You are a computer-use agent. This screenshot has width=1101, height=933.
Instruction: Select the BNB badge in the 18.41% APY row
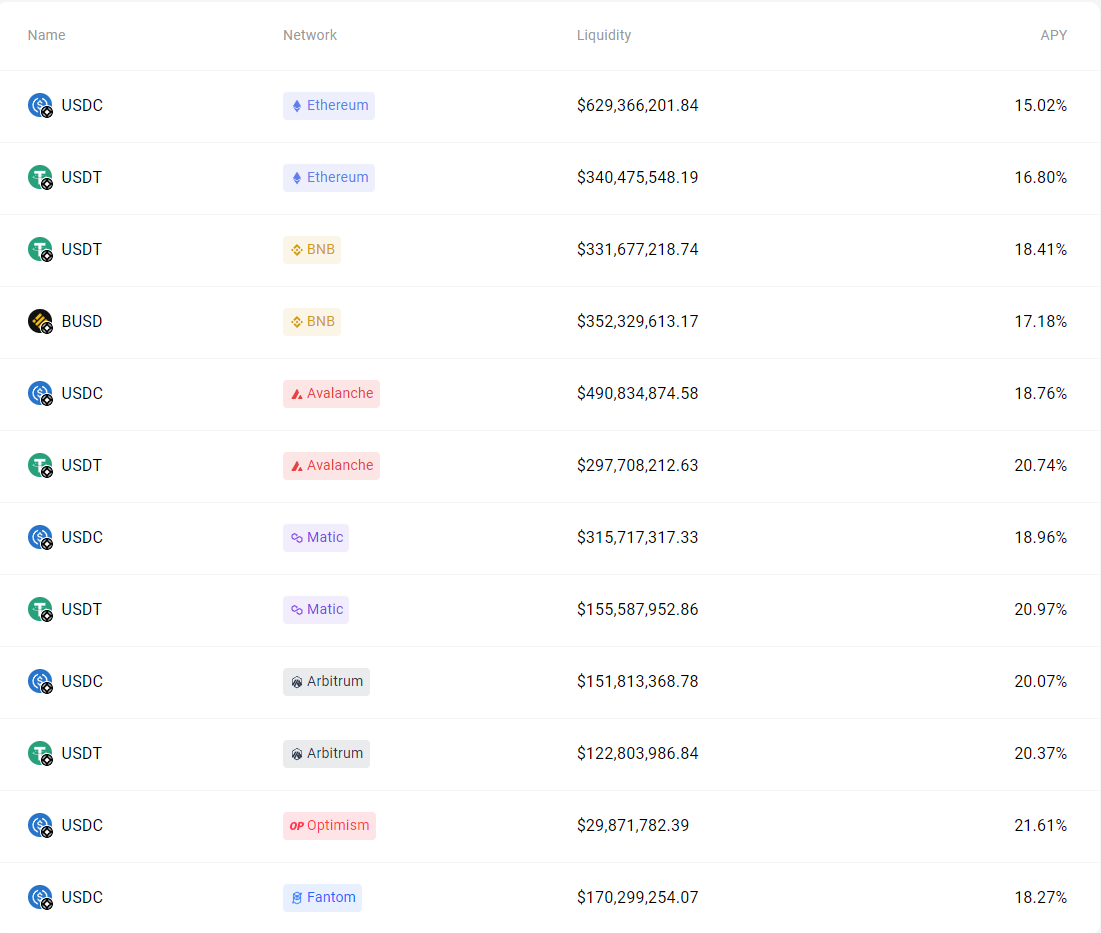tap(312, 249)
